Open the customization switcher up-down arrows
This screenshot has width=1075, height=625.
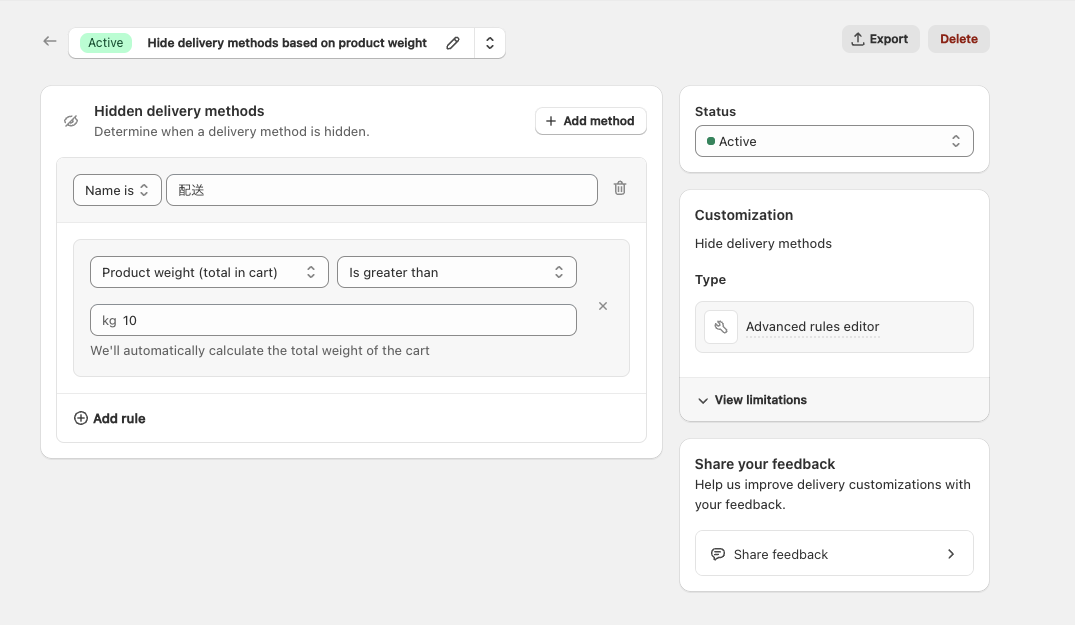489,43
